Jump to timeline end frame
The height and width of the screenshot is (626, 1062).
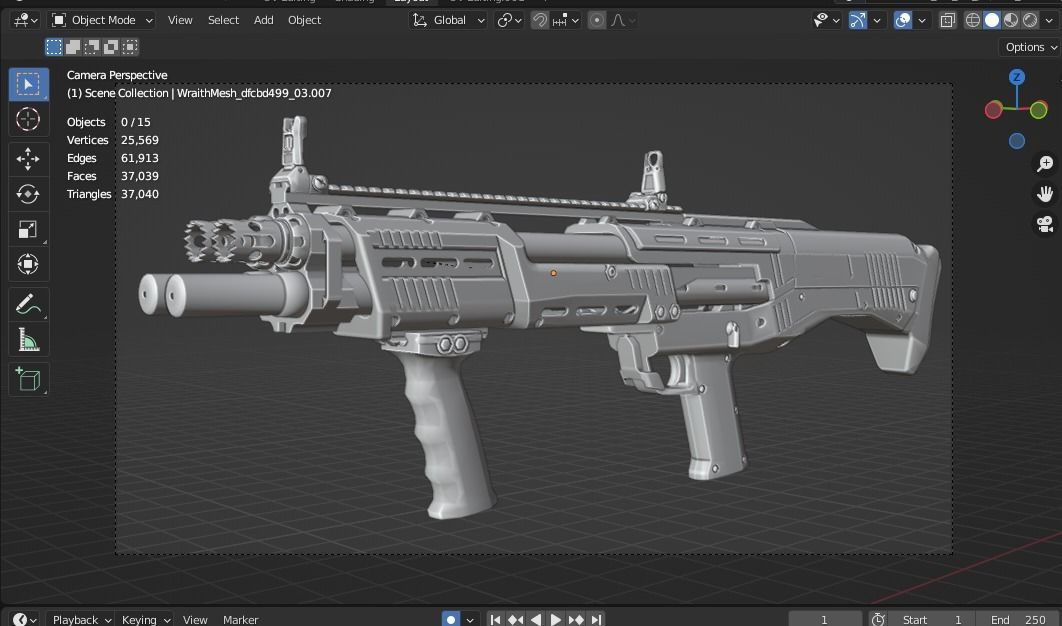pos(596,619)
